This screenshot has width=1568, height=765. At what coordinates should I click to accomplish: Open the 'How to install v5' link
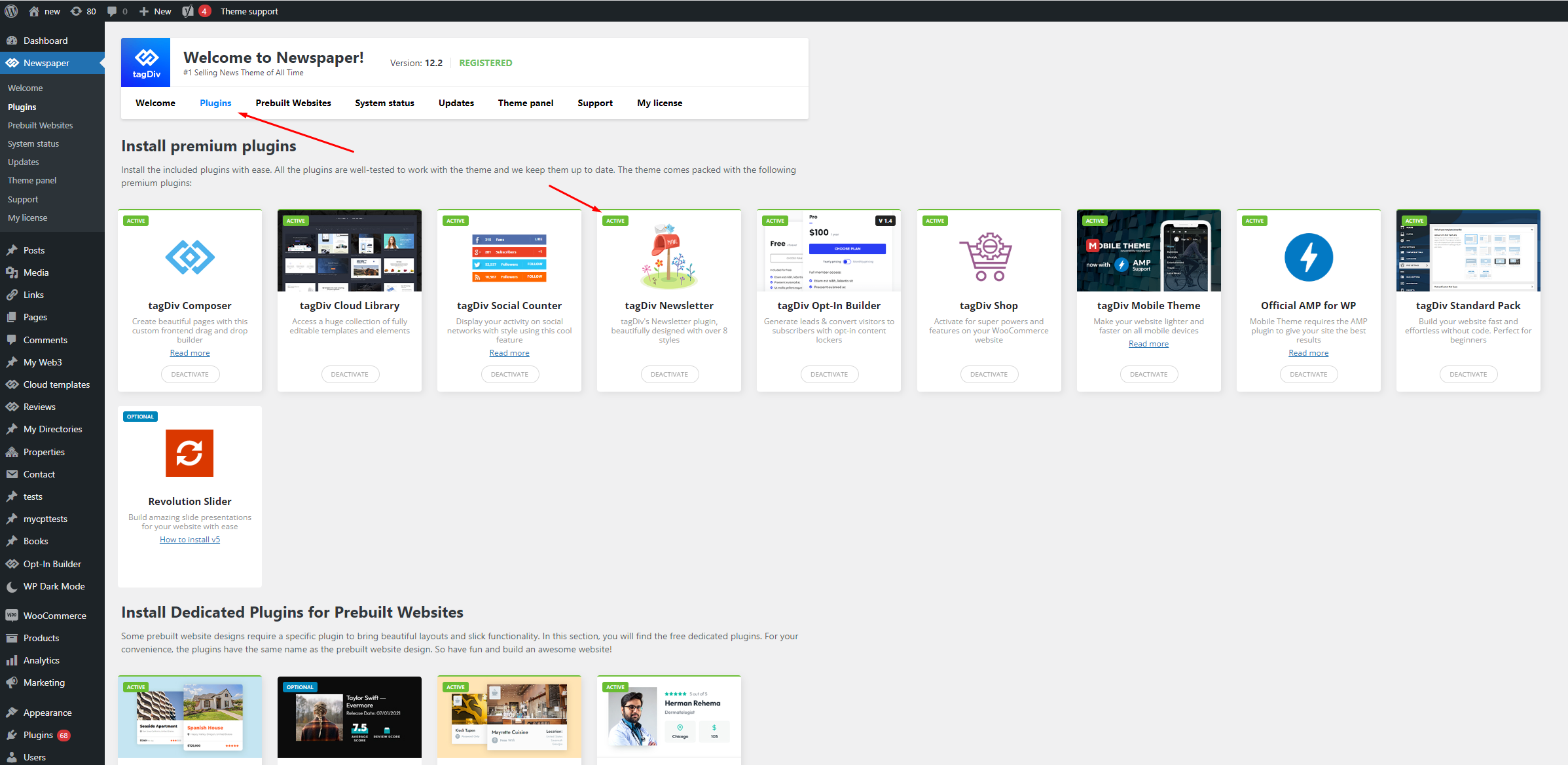(190, 540)
